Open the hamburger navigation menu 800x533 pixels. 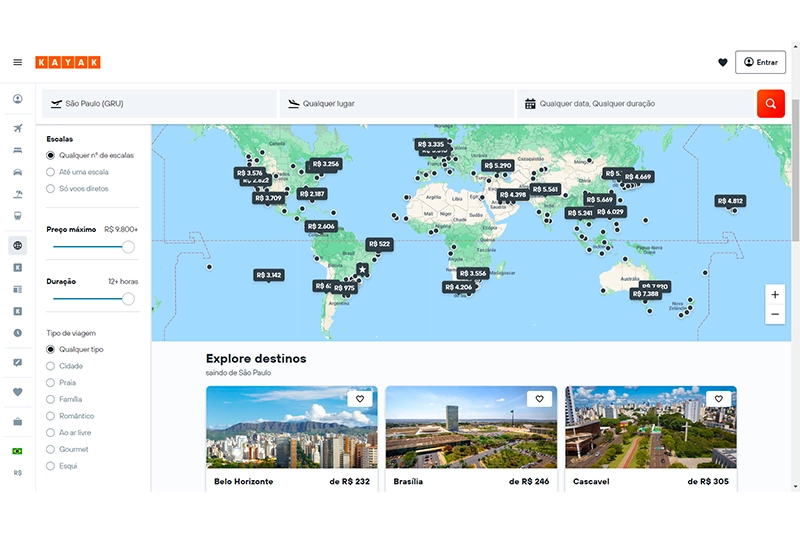pyautogui.click(x=17, y=62)
